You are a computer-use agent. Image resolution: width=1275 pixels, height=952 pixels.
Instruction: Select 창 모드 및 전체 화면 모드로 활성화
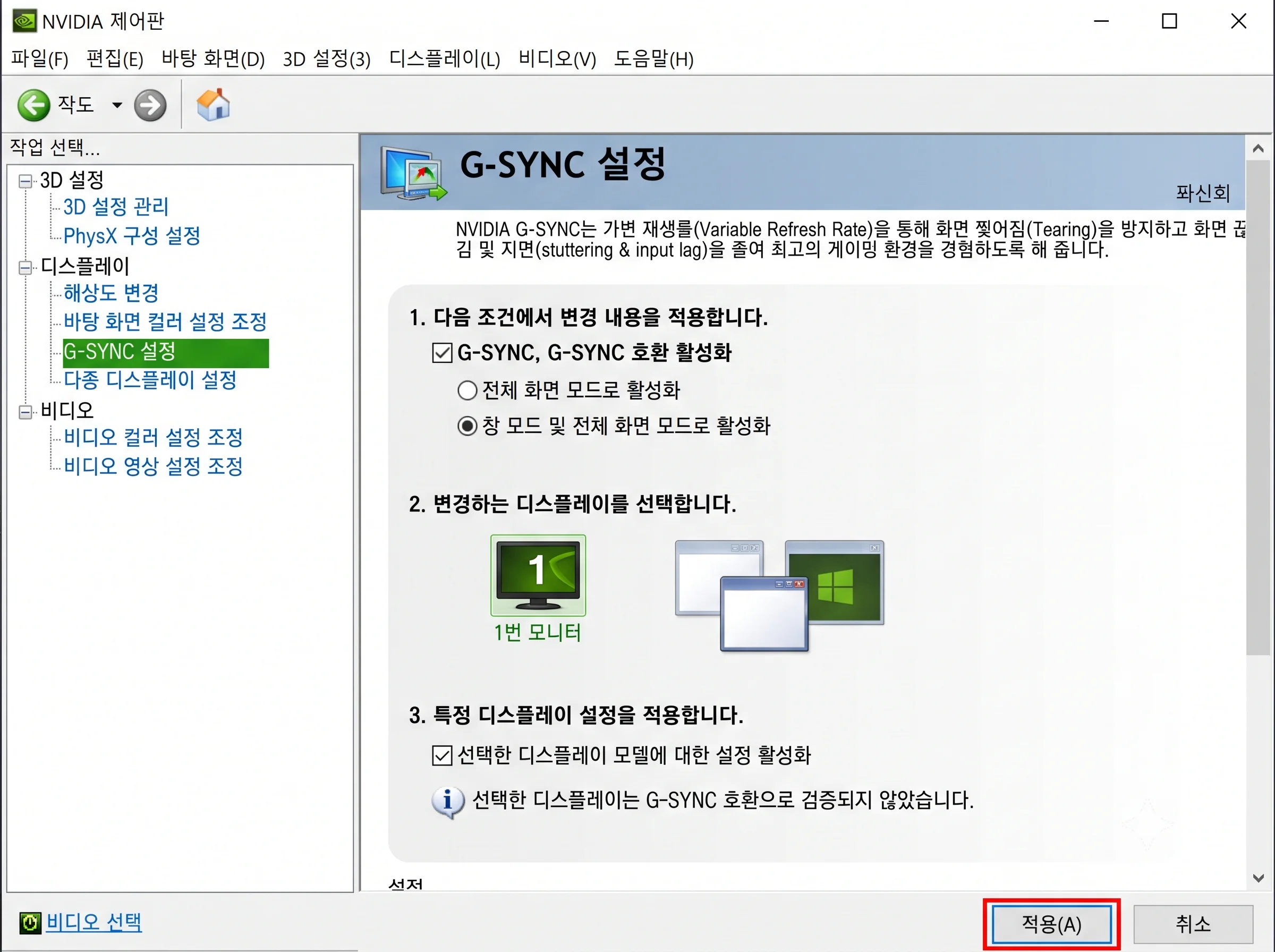(x=467, y=426)
